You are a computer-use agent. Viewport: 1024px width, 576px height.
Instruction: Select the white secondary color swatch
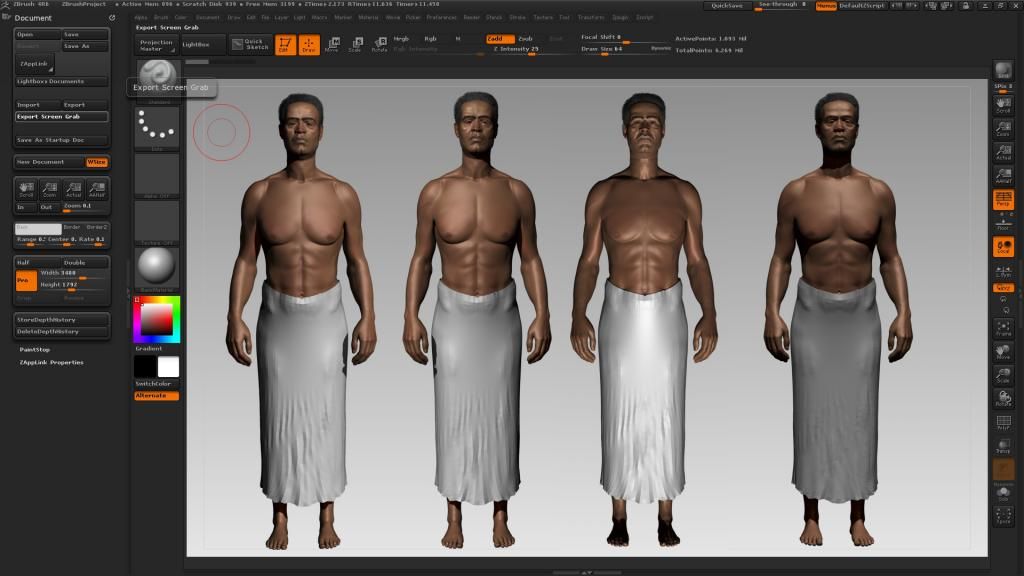168,367
